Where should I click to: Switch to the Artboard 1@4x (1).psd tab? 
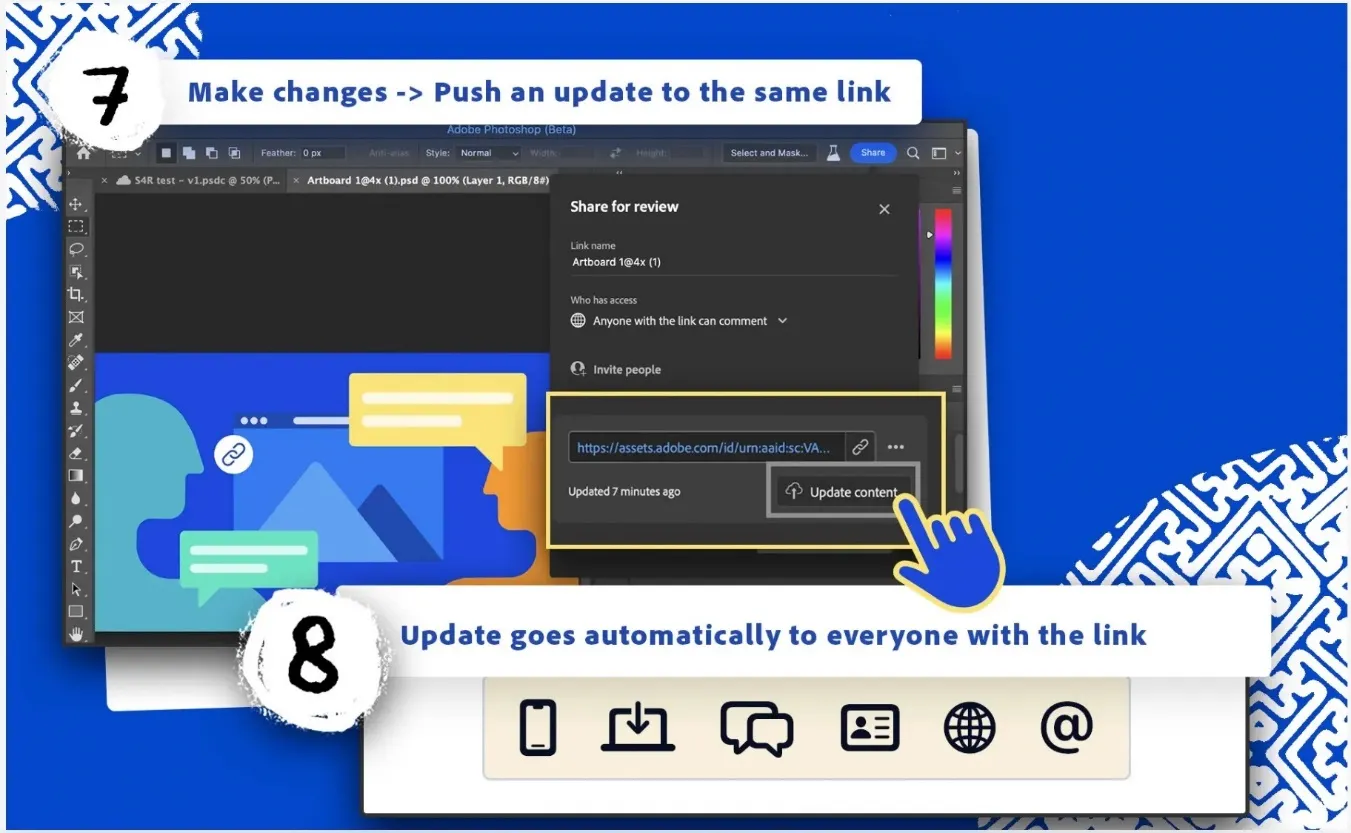tap(422, 180)
